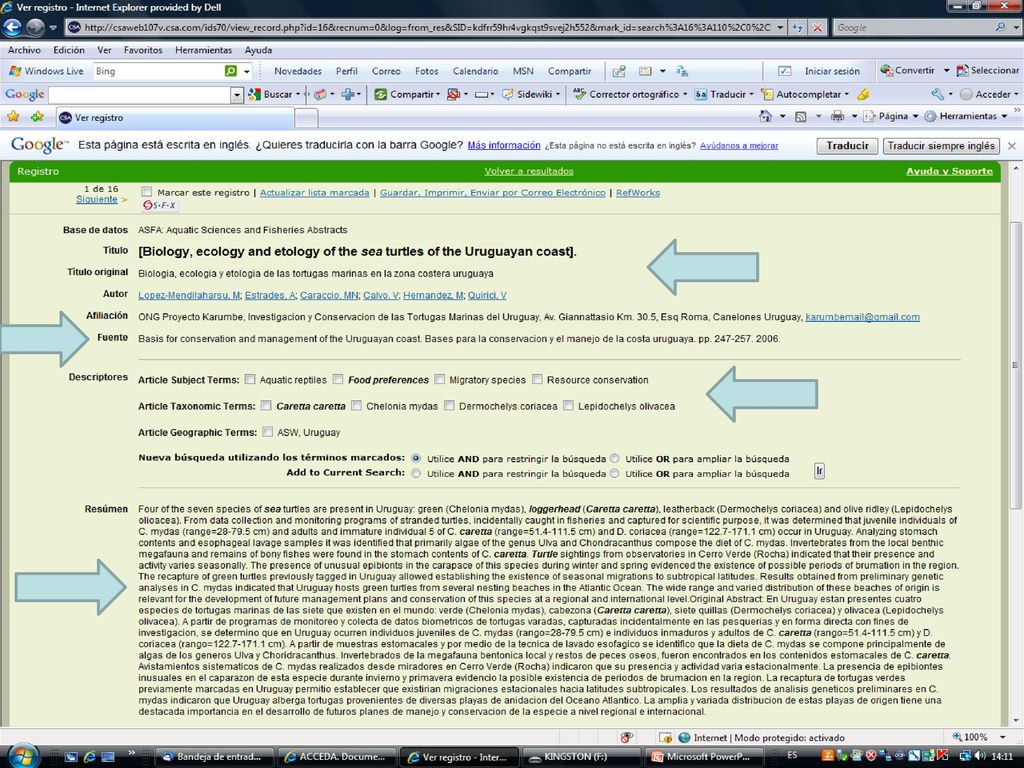1024x768 pixels.
Task: Click the Google logo on the Google toolbar
Action: point(25,94)
